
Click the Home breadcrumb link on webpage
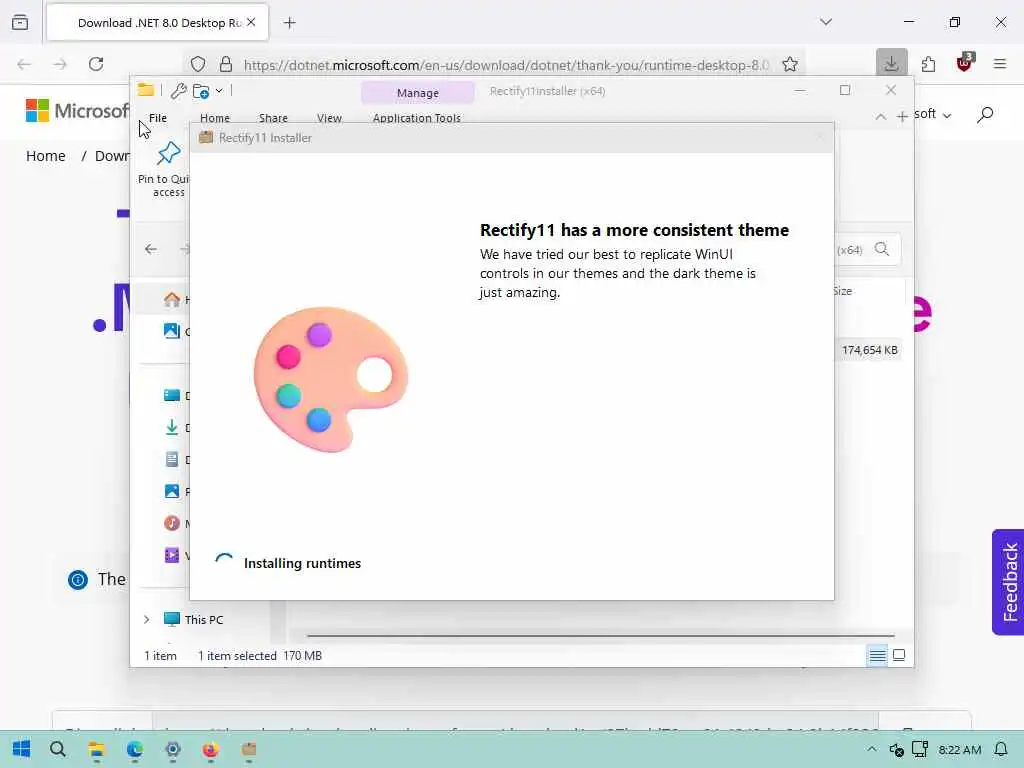point(46,156)
